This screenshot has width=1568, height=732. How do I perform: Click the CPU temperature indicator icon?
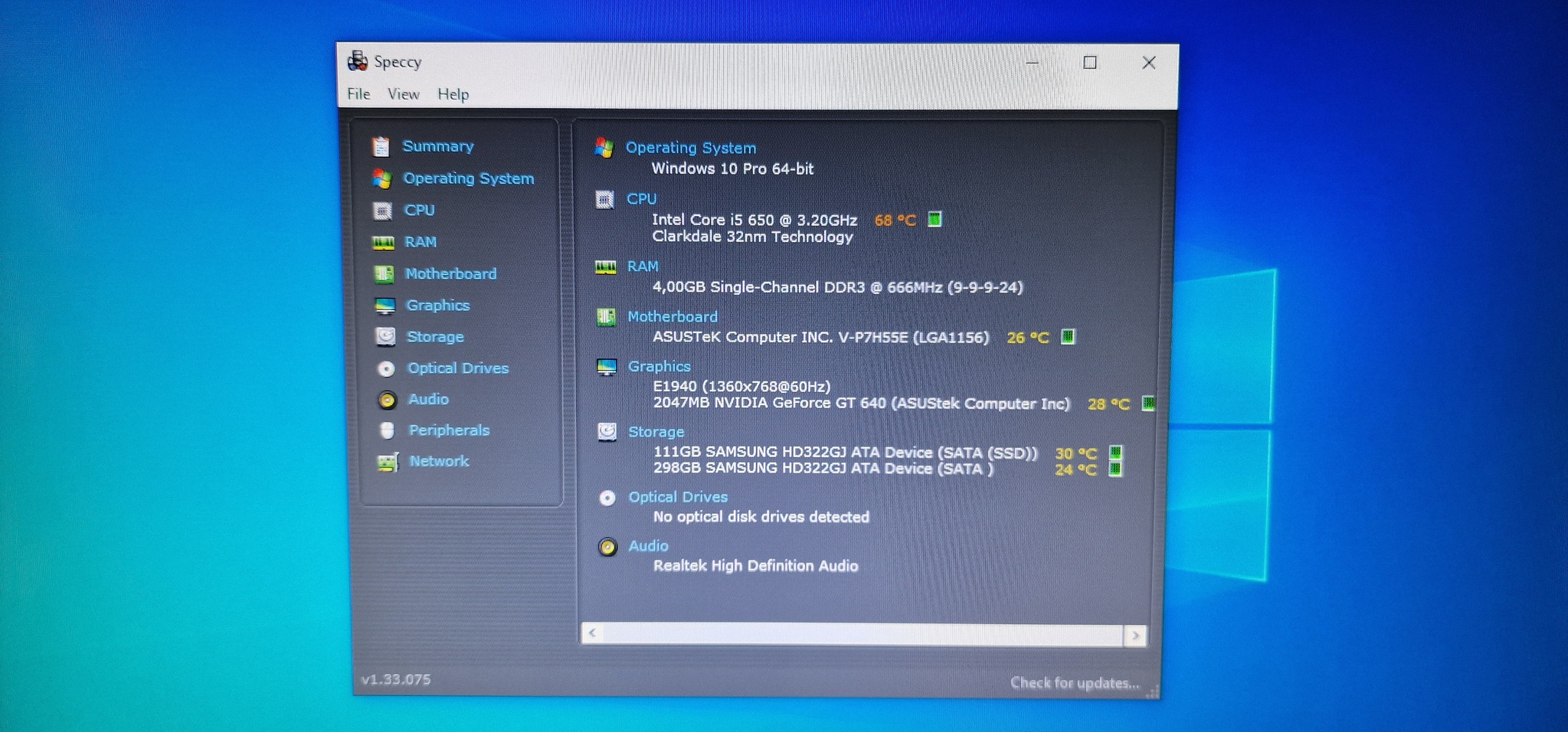(x=935, y=220)
